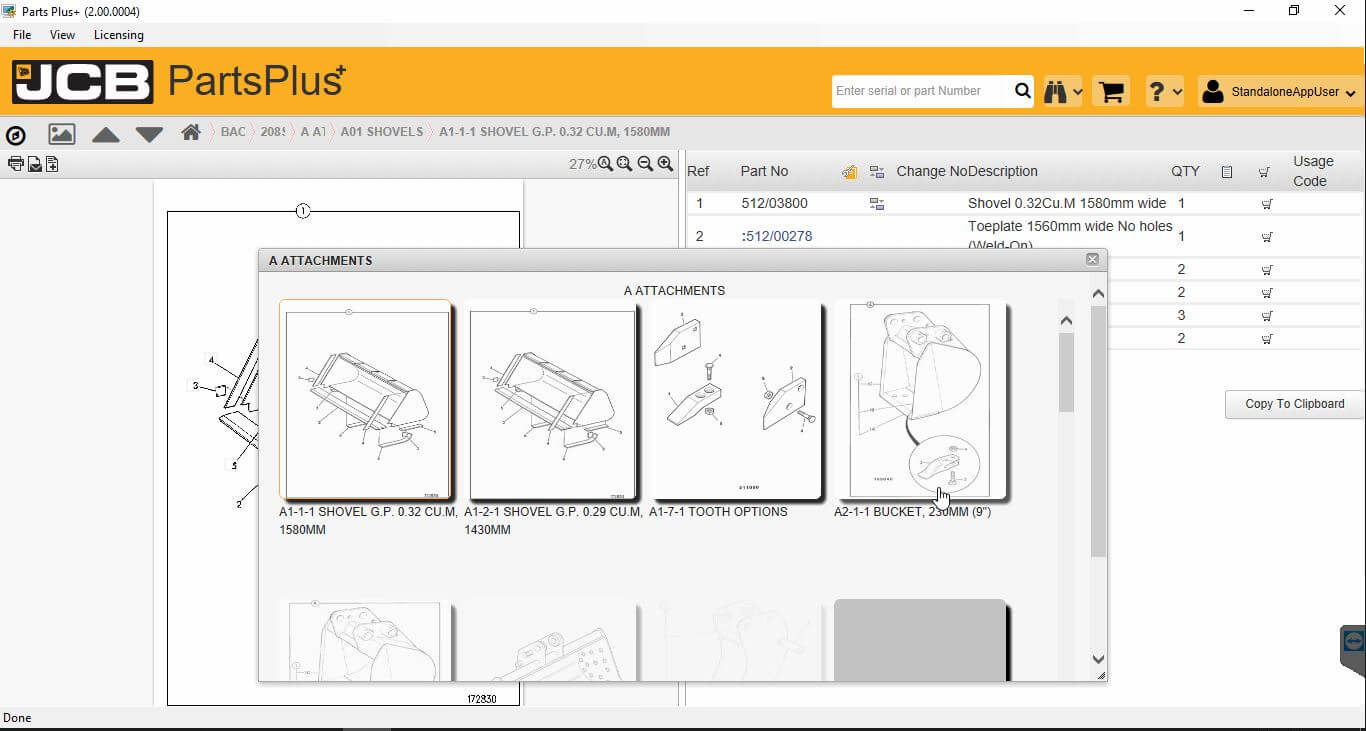Click the print icon above the diagram
Image resolution: width=1366 pixels, height=731 pixels.
tap(15, 164)
